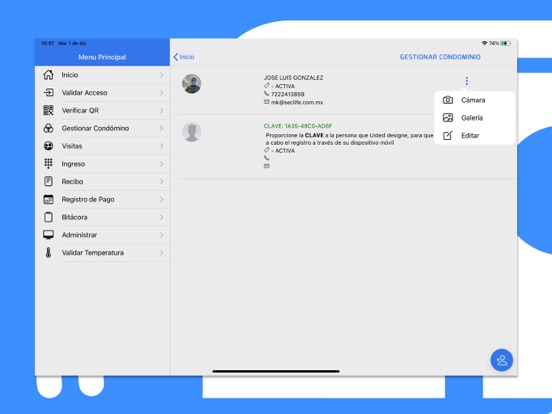This screenshot has width=552, height=414.
Task: Open the three-dot options for Jose Luis Gonzalez
Action: pos(467,81)
